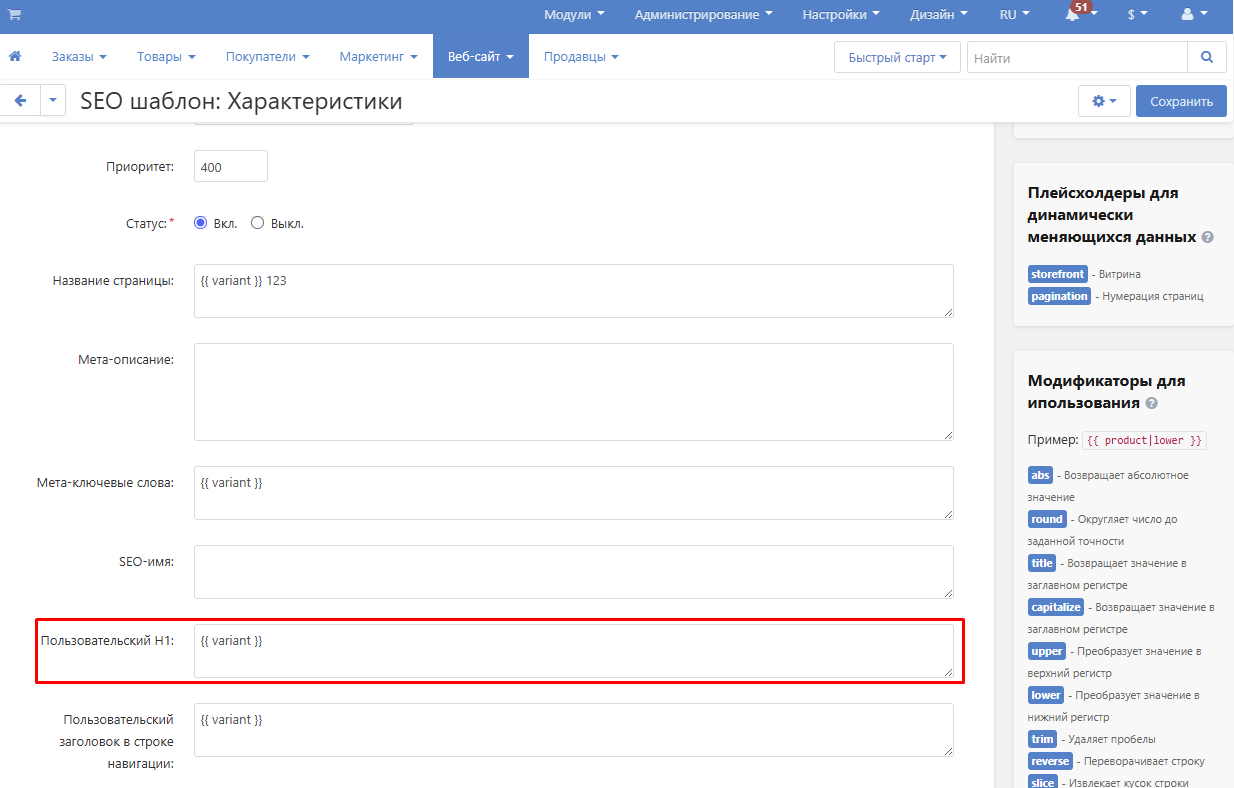Viewport: 1234px width, 788px height.
Task: Insert the capitalize modifier tag
Action: [1056, 607]
